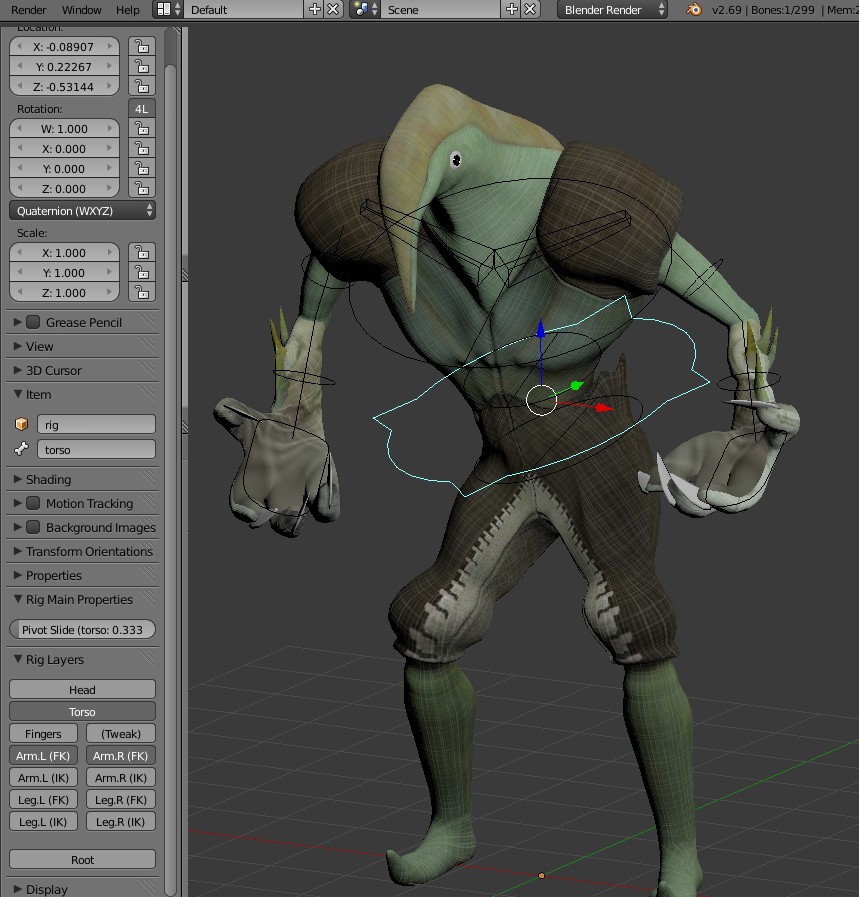The height and width of the screenshot is (897, 859).
Task: Open the Quaternion (WXYZ) rotation mode selector
Action: 80,210
